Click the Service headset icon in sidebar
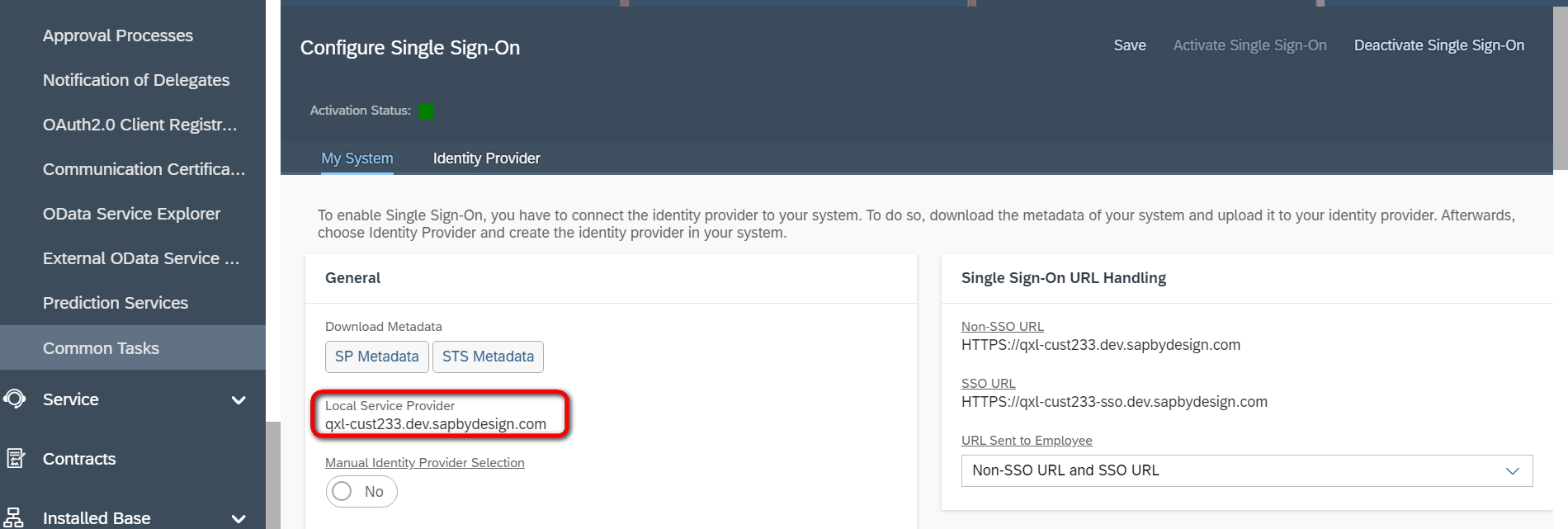The image size is (1568, 529). tap(15, 399)
